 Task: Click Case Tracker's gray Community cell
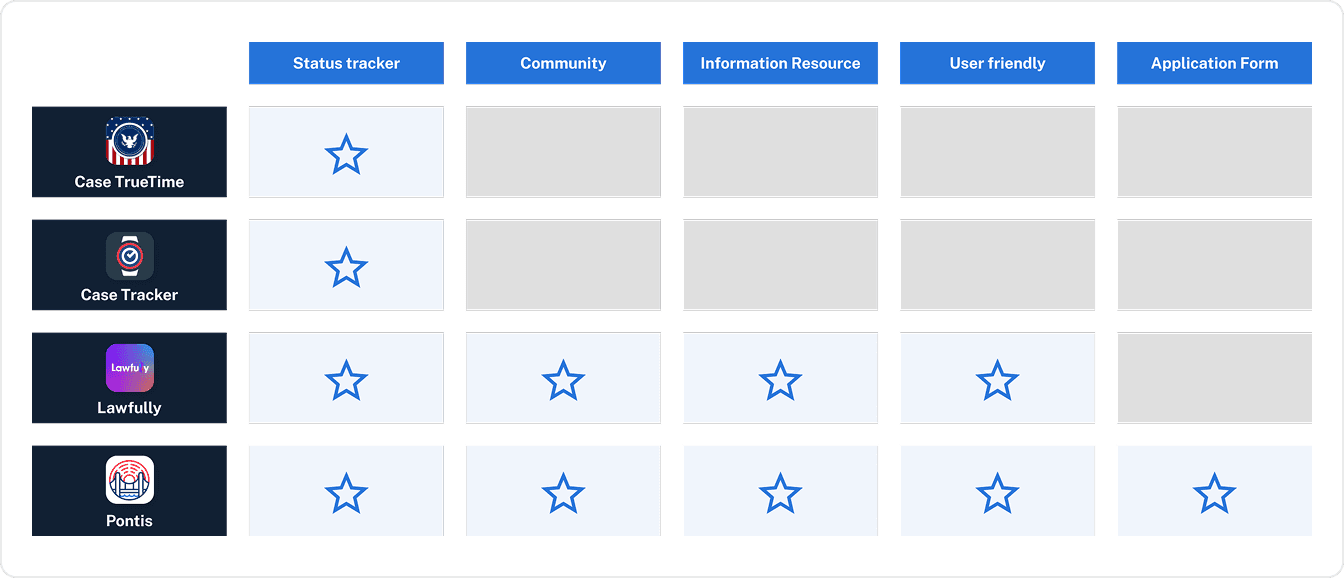563,265
